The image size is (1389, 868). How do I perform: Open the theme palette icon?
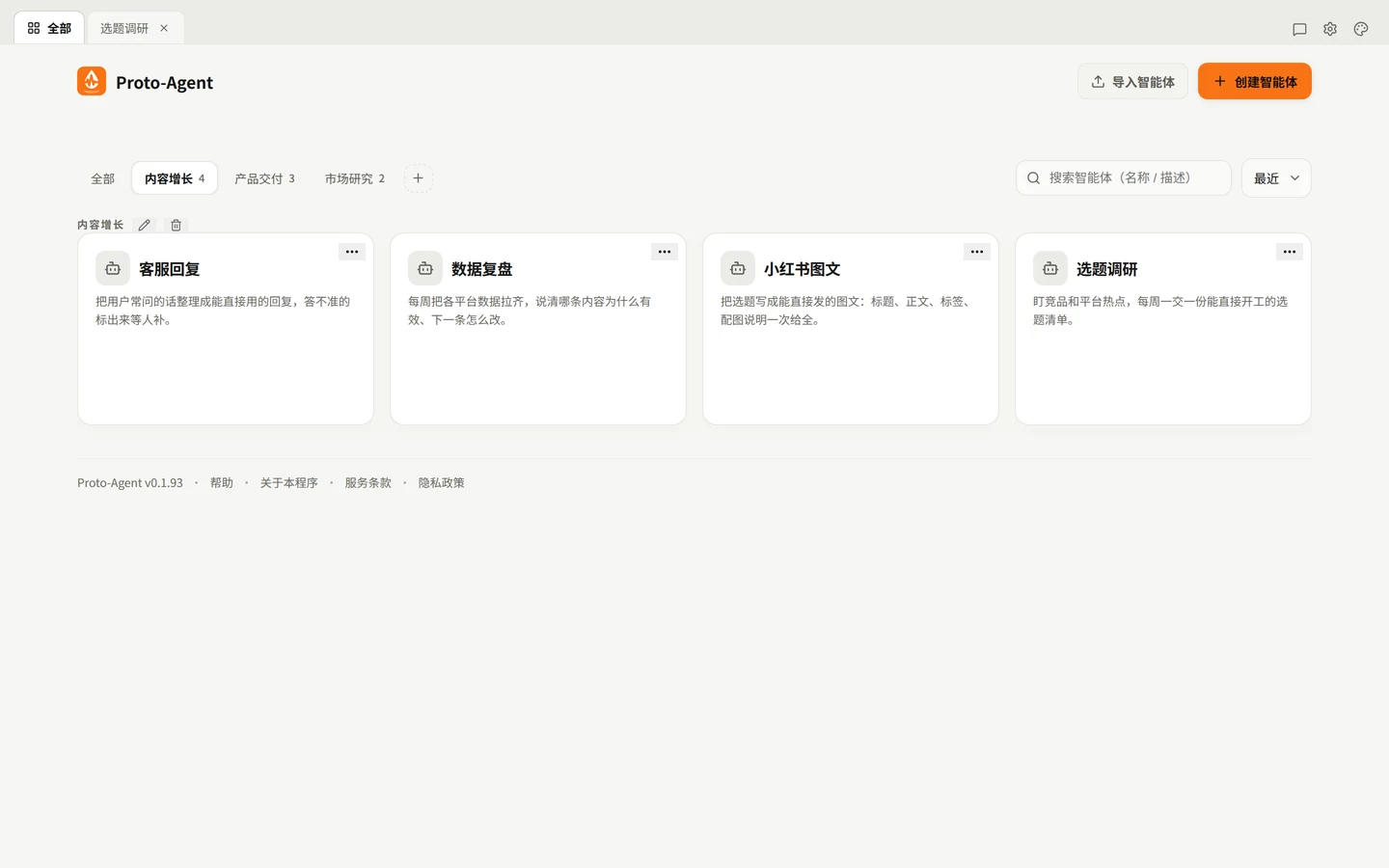pos(1361,29)
